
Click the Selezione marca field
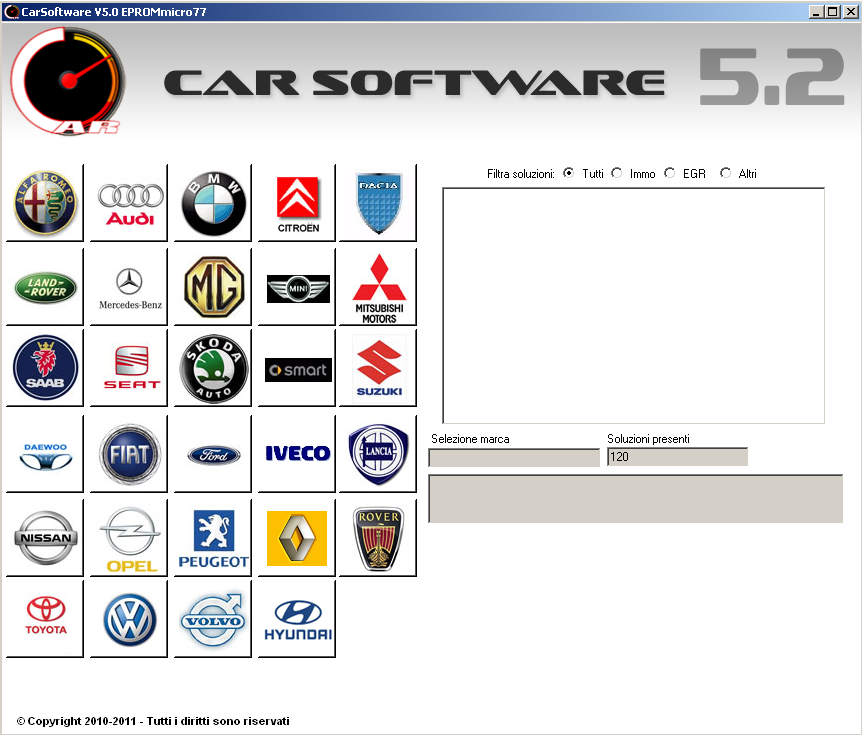pyautogui.click(x=514, y=457)
